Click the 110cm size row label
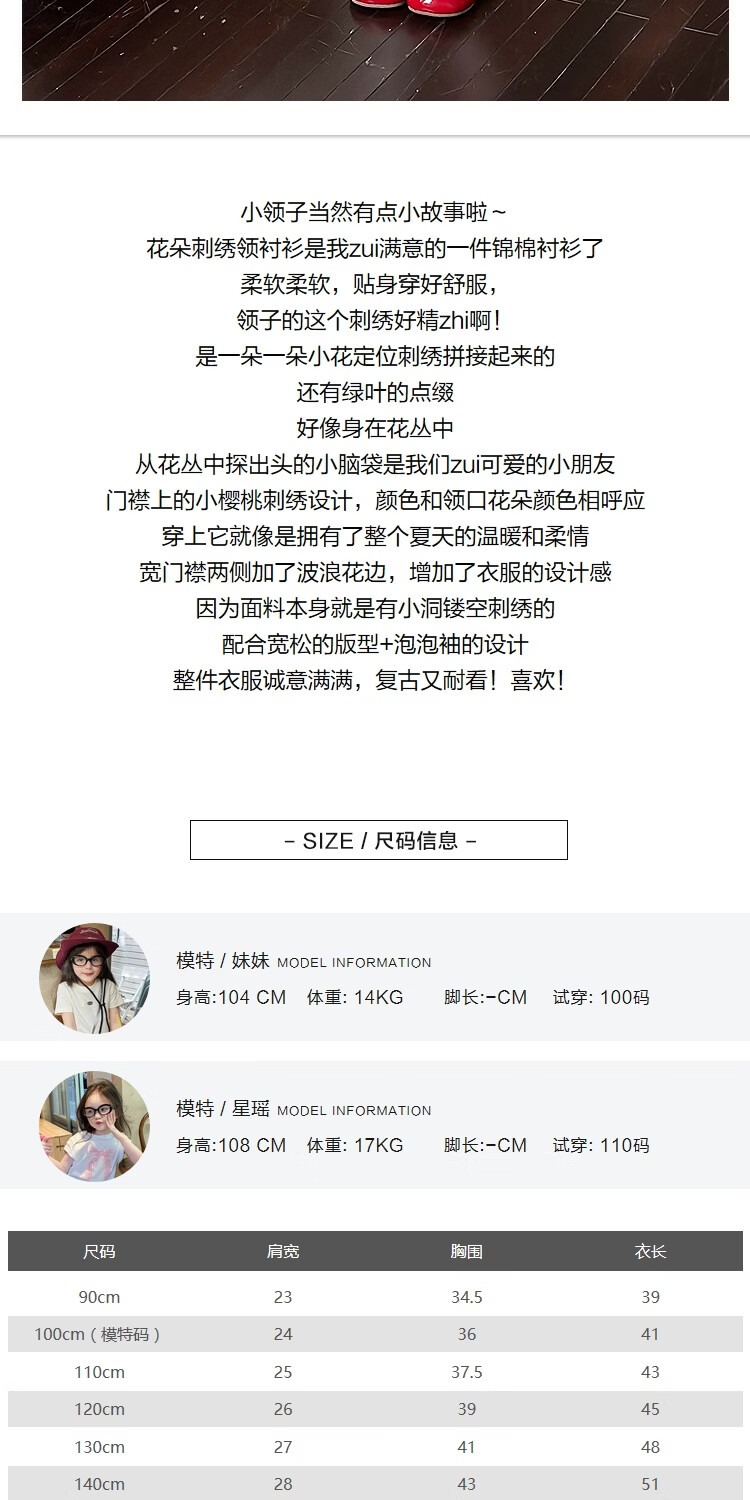This screenshot has height=1500, width=750. [x=99, y=1372]
